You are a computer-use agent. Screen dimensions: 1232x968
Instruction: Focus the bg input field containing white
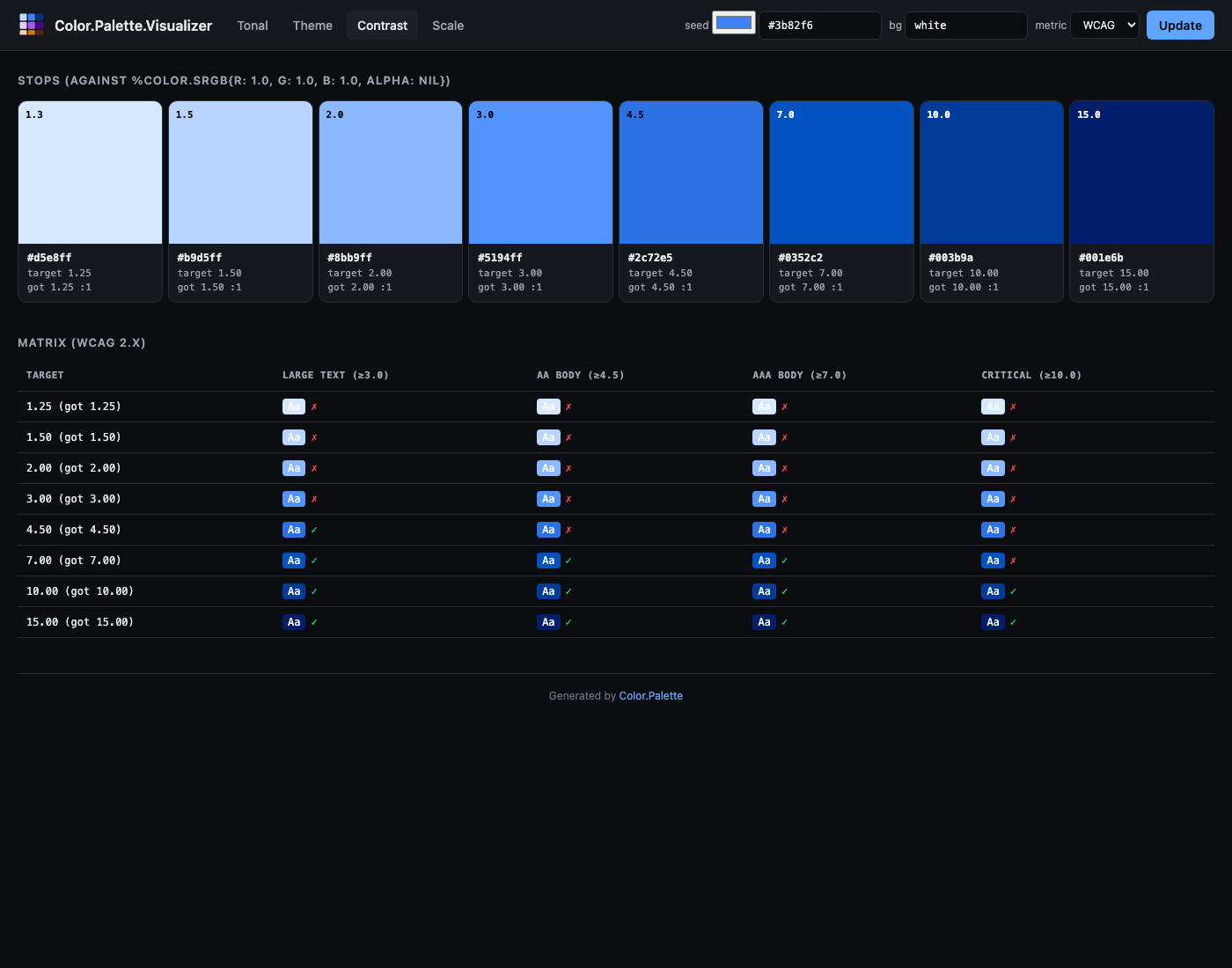965,26
